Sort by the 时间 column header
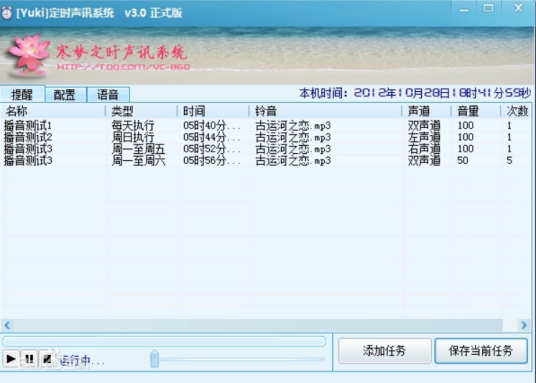Image resolution: width=536 pixels, height=383 pixels. click(213, 111)
